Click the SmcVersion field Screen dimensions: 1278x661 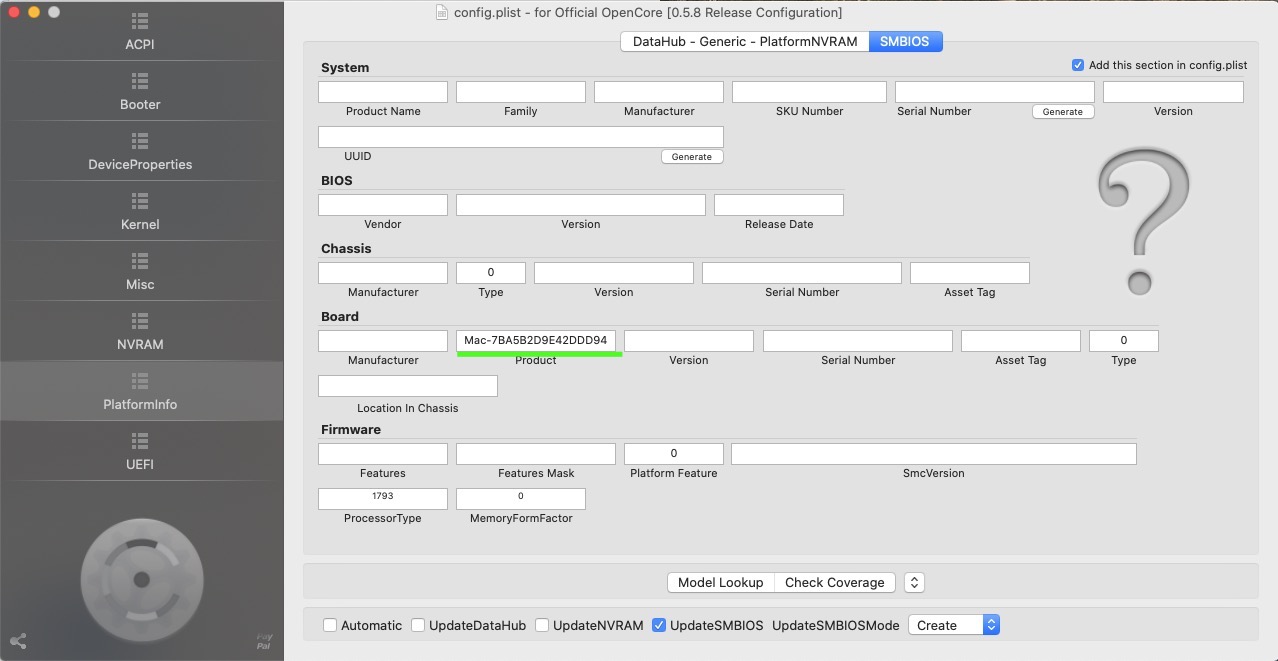[934, 454]
